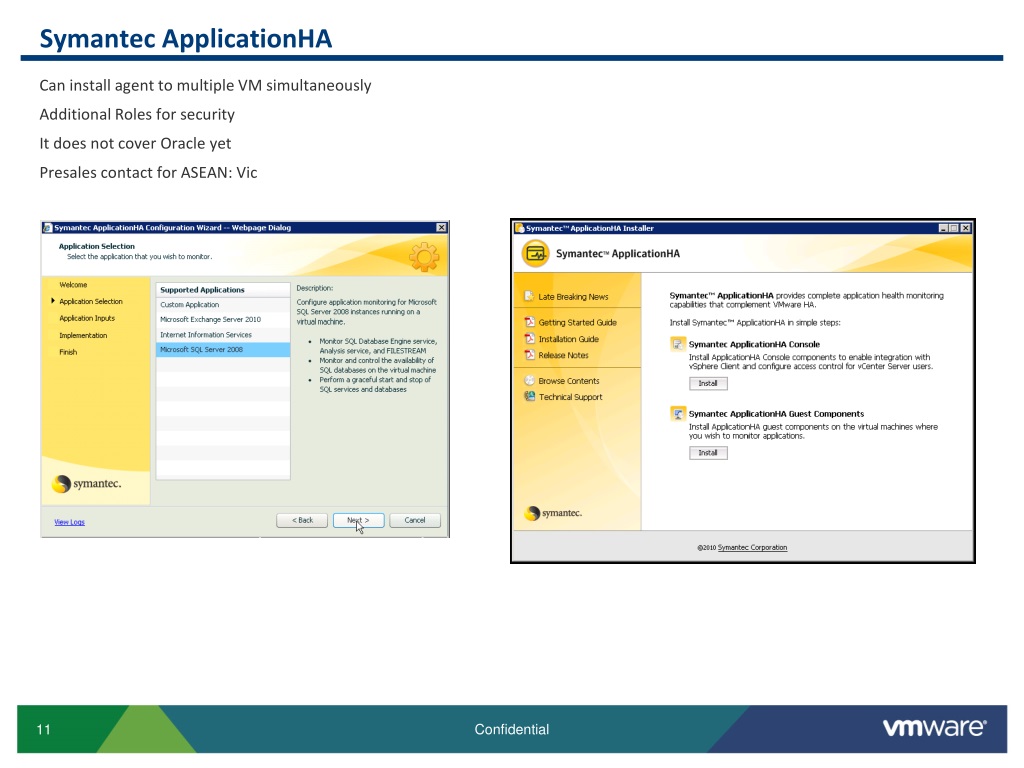Click the Symantec logo in the wizard sidebar
The height and width of the screenshot is (768, 1024).
(86, 484)
